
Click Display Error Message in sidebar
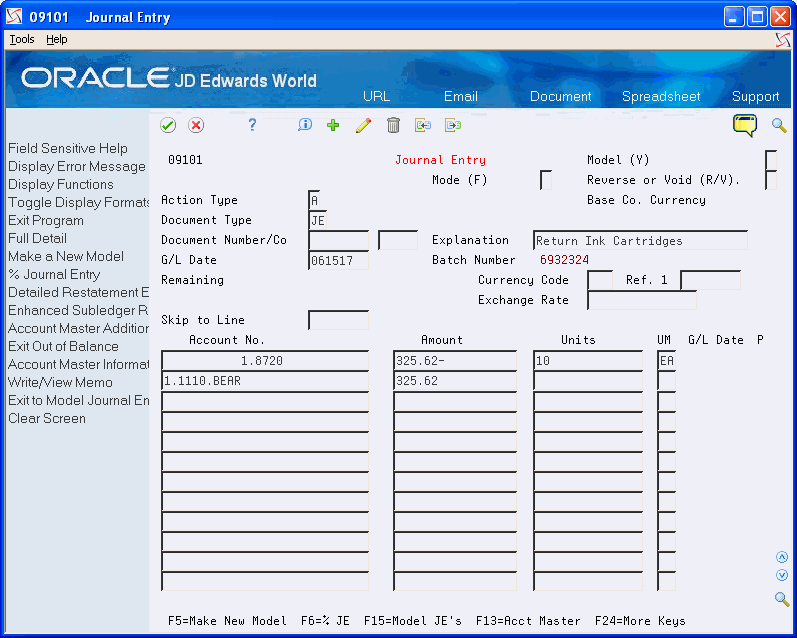[x=77, y=166]
